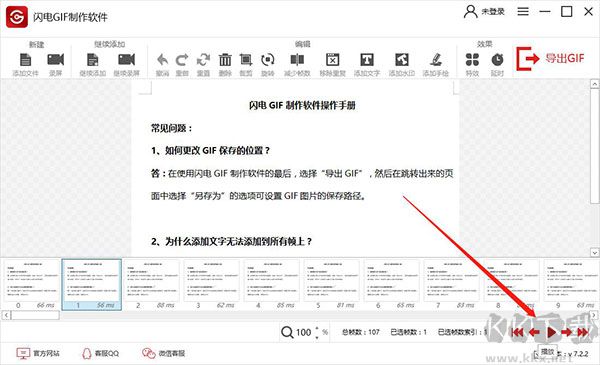Click the 添加文件 (add file) icon
Image resolution: width=600 pixels, height=365 pixels.
pyautogui.click(x=25, y=60)
